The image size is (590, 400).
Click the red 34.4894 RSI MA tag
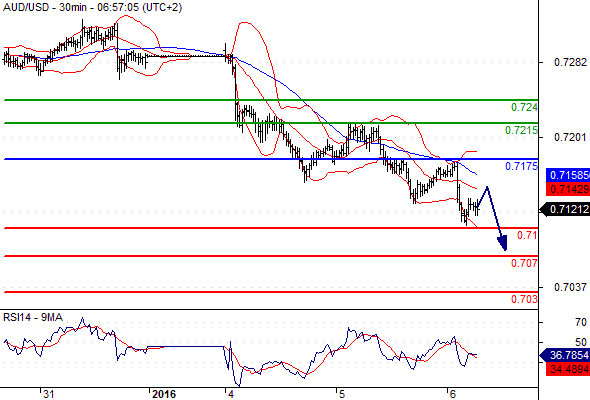[x=568, y=369]
